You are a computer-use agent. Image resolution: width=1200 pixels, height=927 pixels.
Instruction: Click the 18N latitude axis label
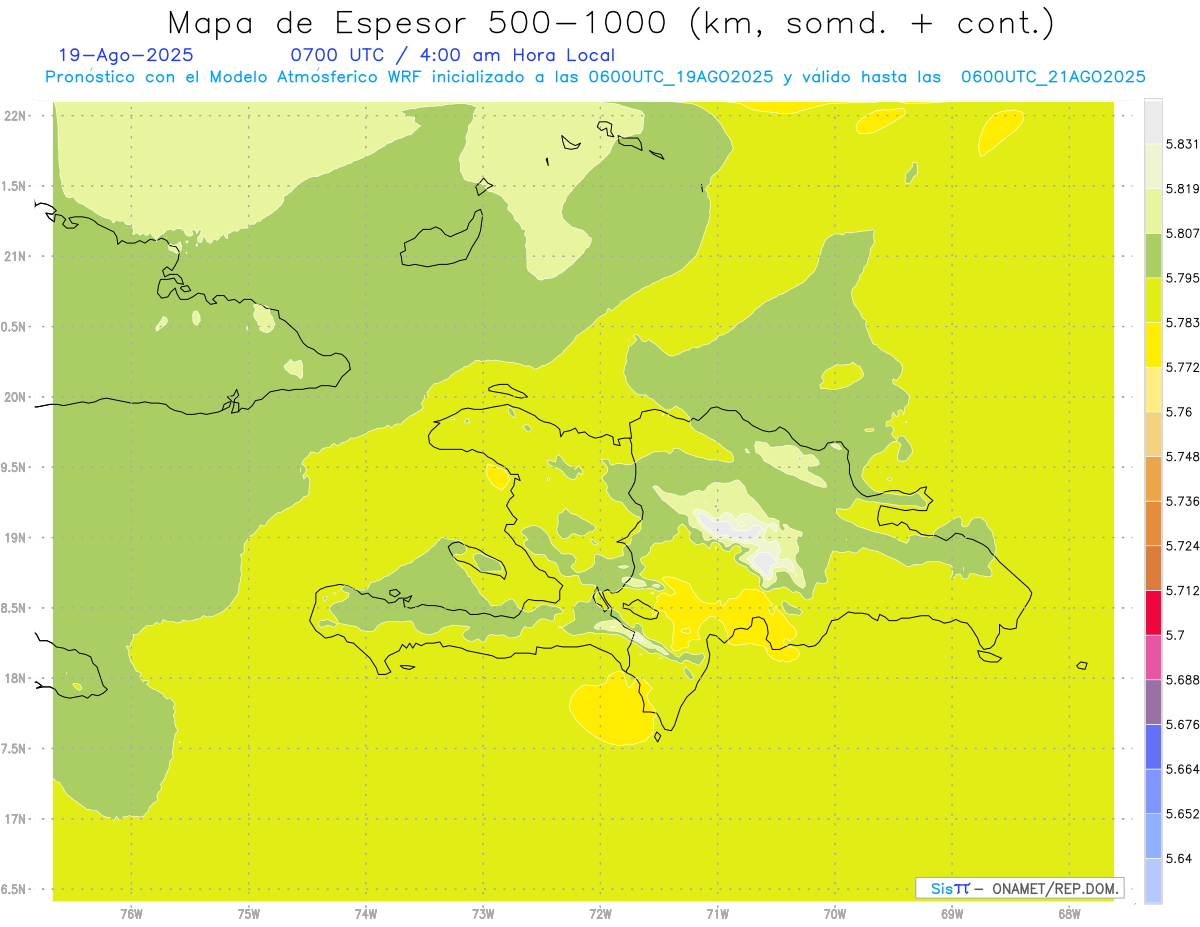pyautogui.click(x=17, y=679)
